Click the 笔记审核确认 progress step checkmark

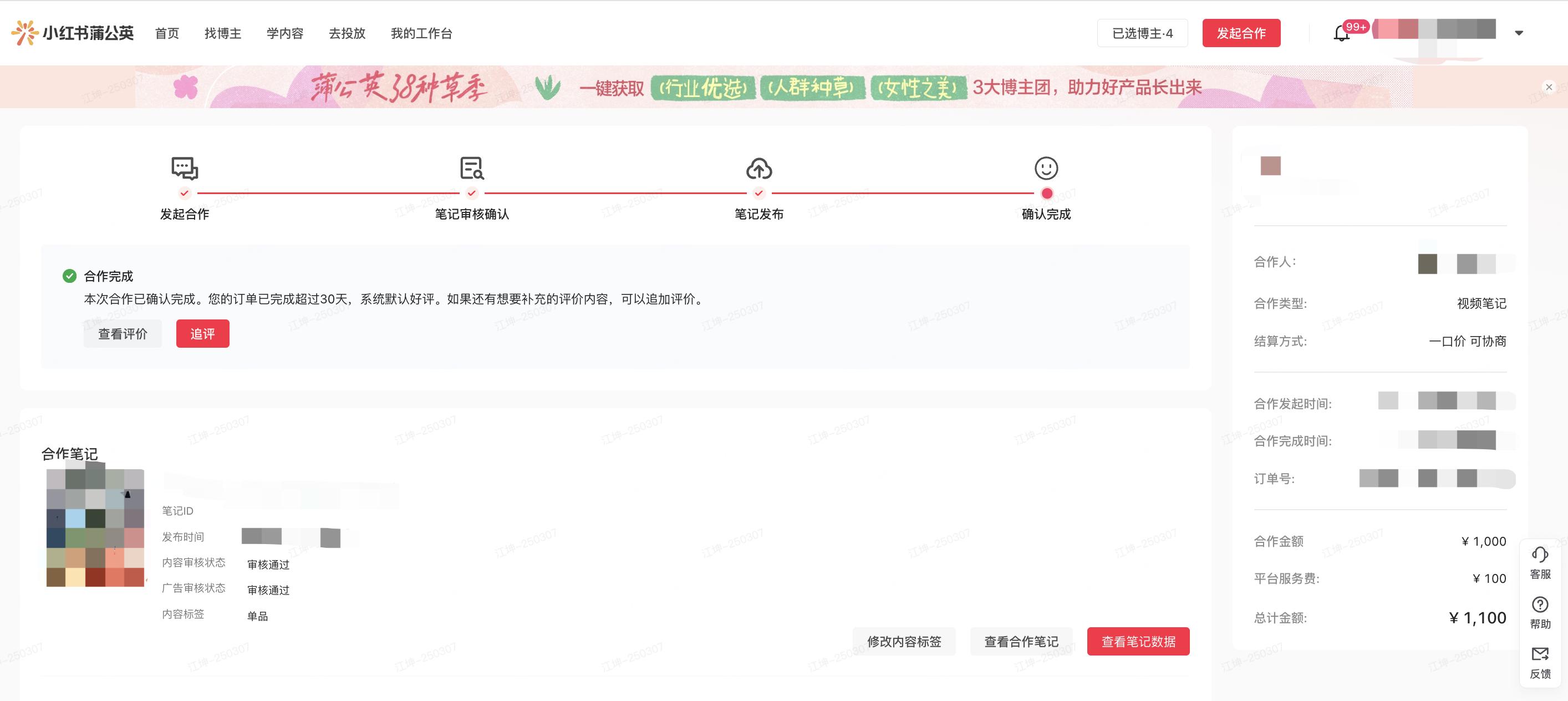[472, 193]
